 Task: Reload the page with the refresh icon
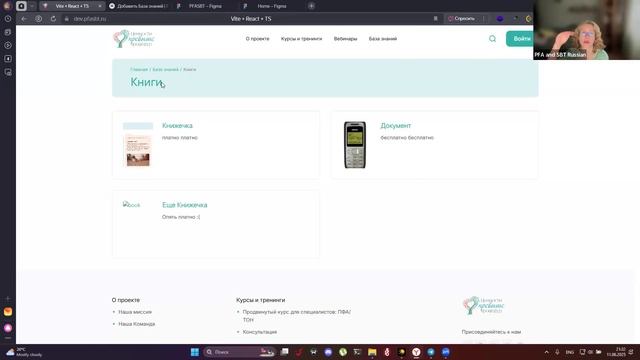pyautogui.click(x=53, y=19)
